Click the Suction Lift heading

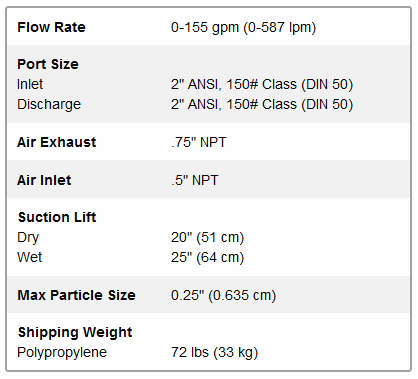click(57, 217)
